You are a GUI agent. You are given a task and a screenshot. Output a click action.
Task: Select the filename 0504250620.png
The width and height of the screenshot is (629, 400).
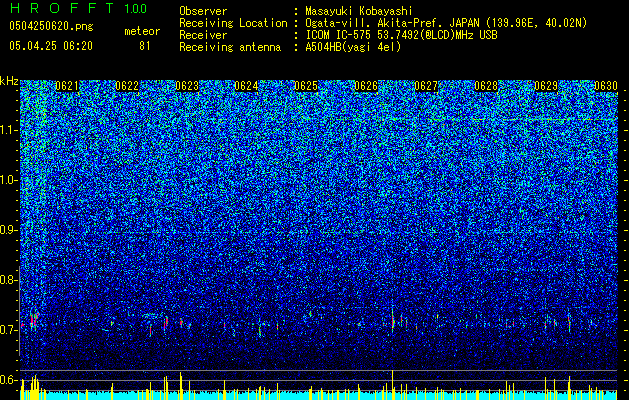point(51,26)
